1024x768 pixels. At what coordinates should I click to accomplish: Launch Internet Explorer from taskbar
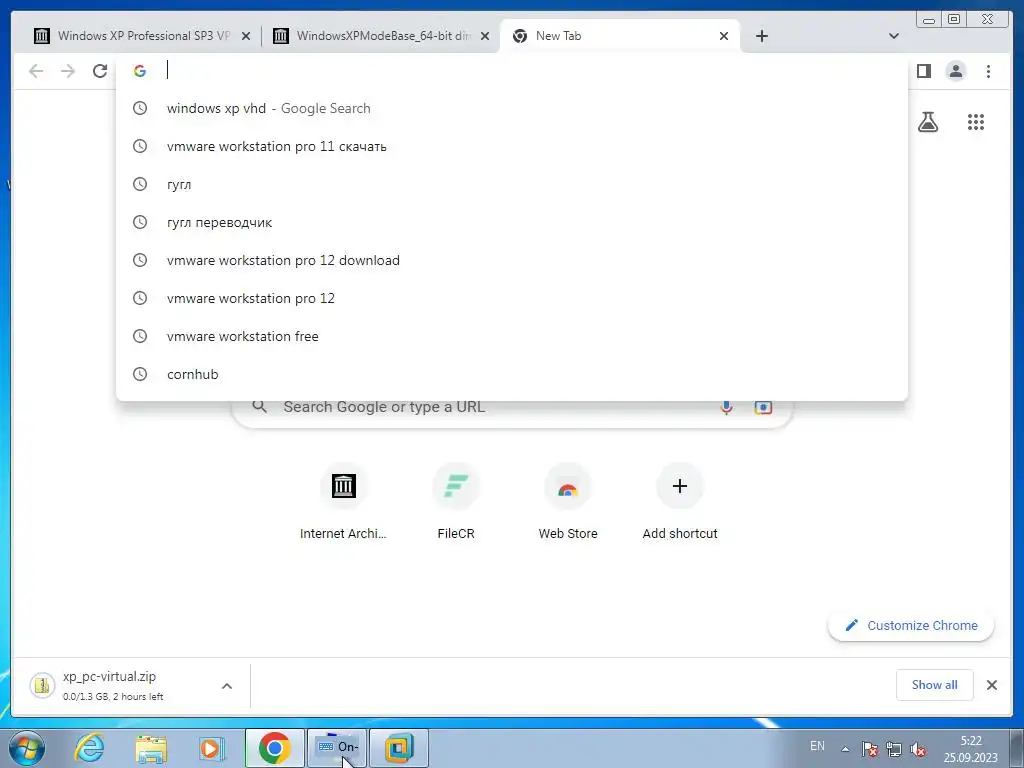tap(89, 748)
